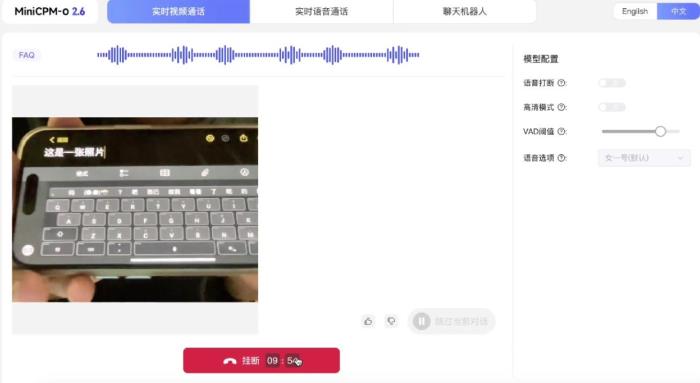Click the MiniCPM-o 2.6 logo
Viewport: 700px width, 383px height.
(x=50, y=12)
